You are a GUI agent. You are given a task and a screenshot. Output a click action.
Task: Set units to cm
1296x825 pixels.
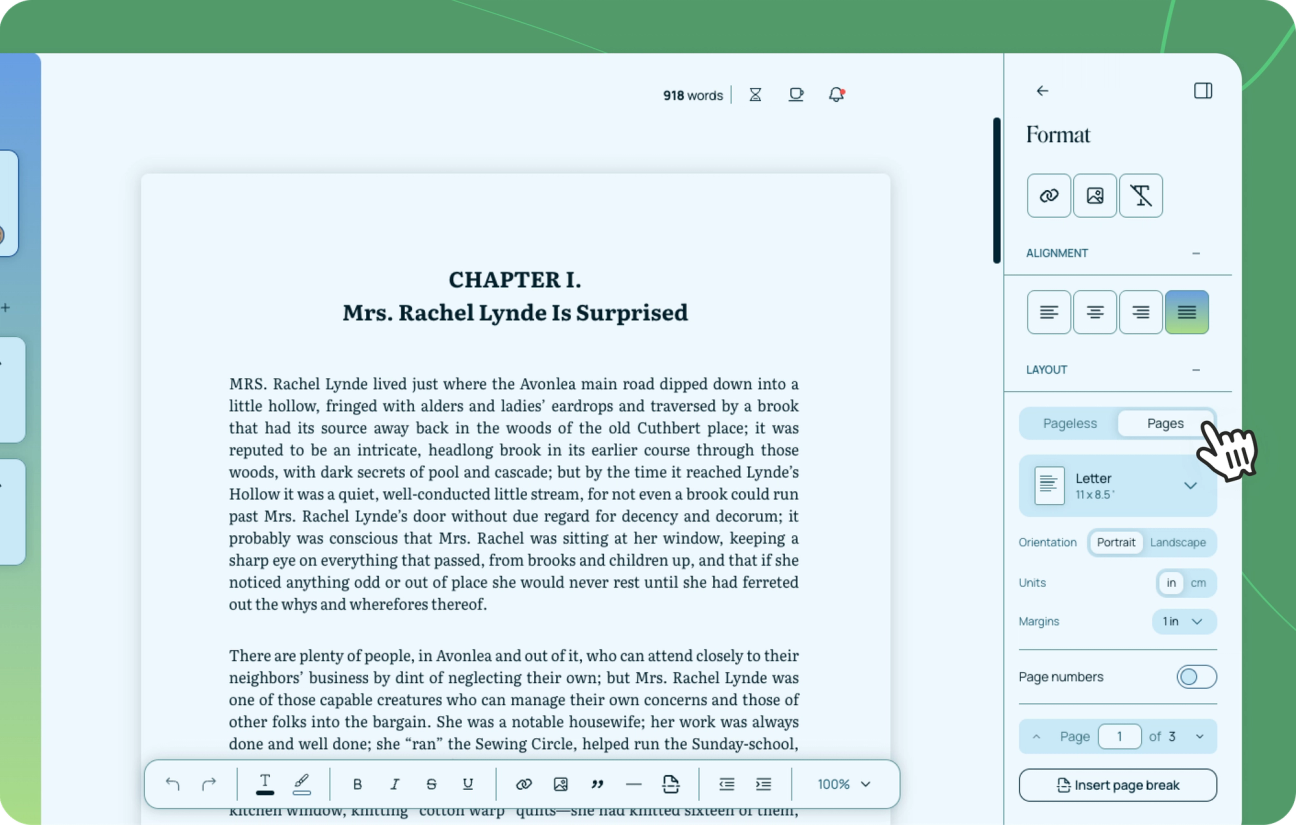pyautogui.click(x=1198, y=583)
